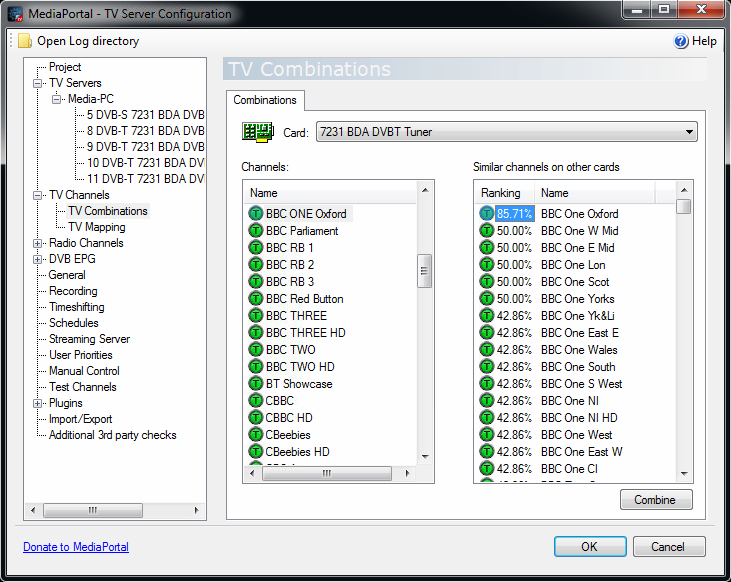Screen dimensions: 731x582
Task: Select BBC One South in similar channels
Action: click(x=578, y=367)
